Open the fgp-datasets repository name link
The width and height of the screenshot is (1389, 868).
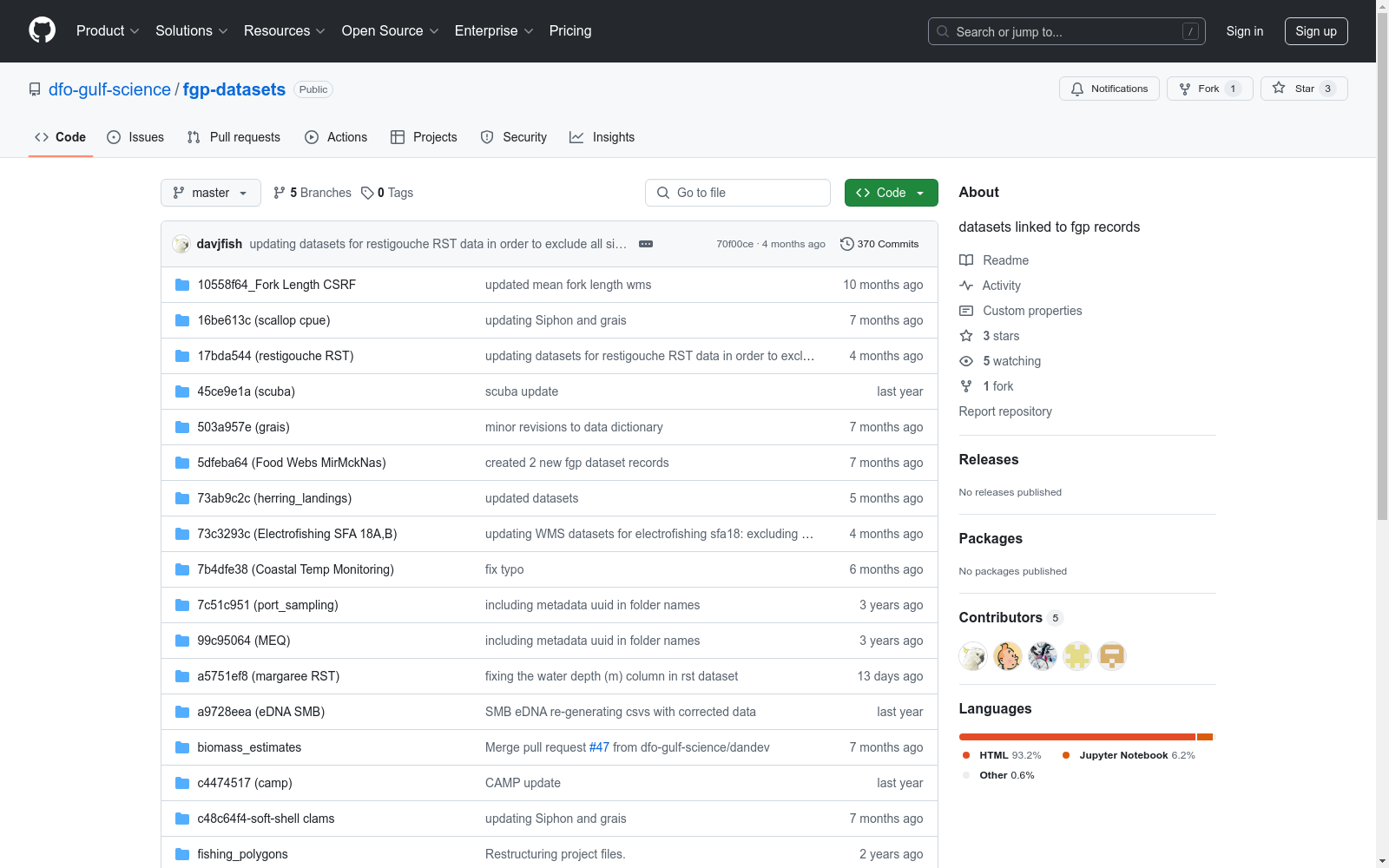pos(234,89)
